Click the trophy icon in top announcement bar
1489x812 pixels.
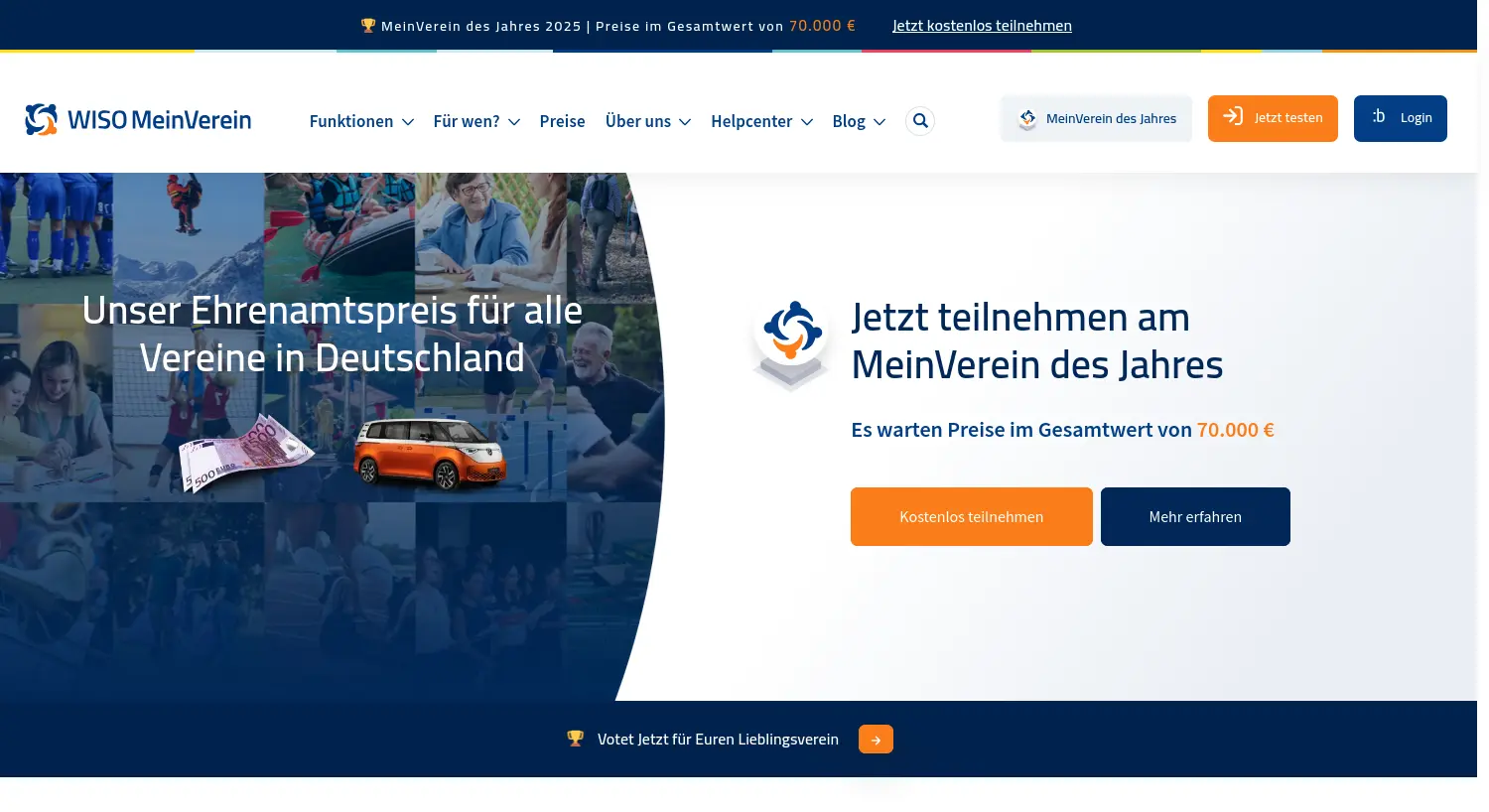(368, 26)
